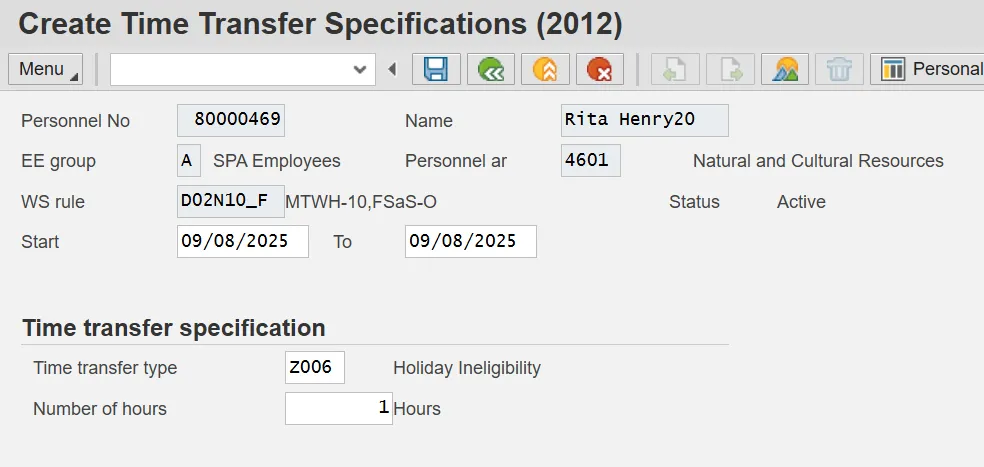Focus the Number of hours field
The width and height of the screenshot is (984, 467).
click(x=338, y=408)
